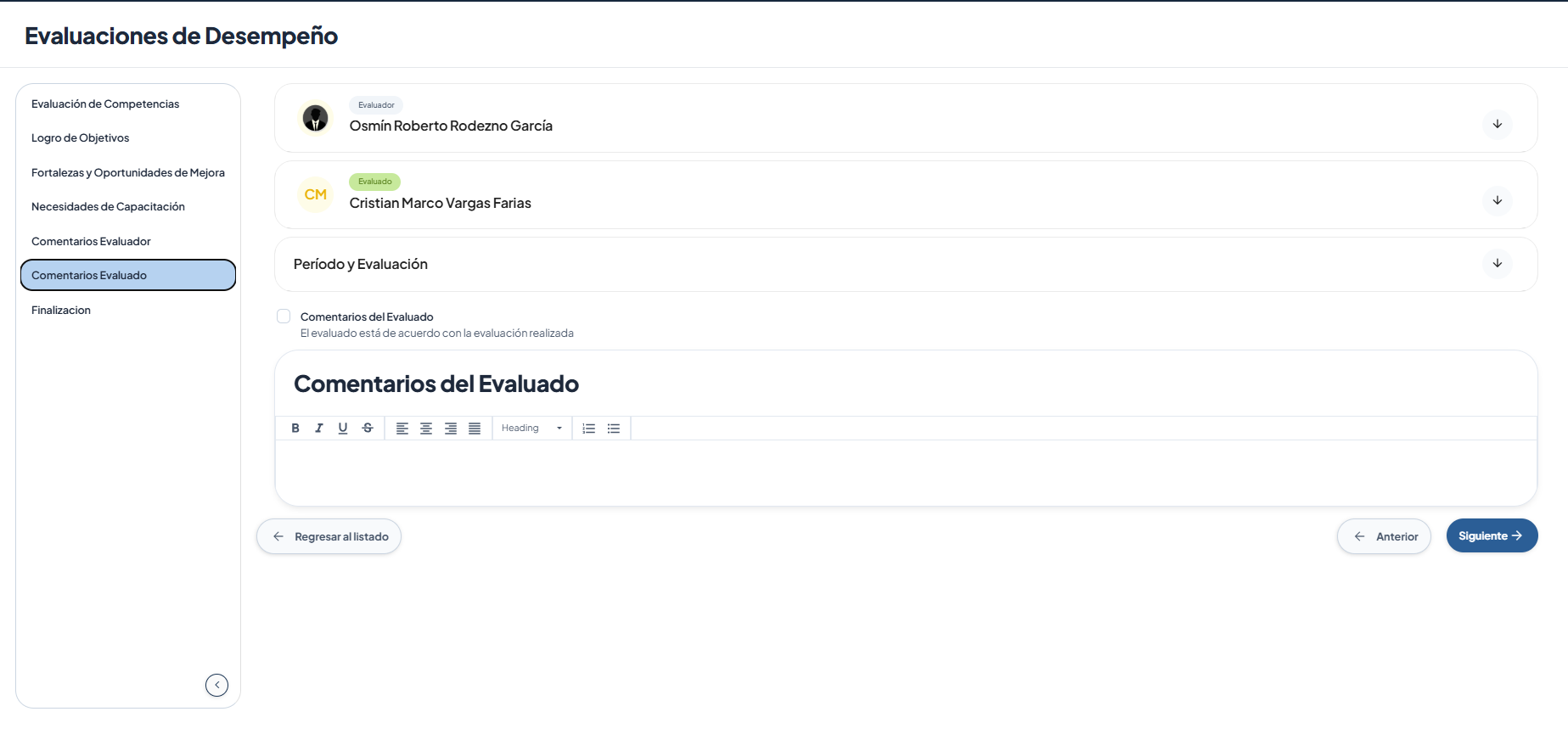The image size is (1568, 734).
Task: Align text right in editor
Action: coord(451,429)
